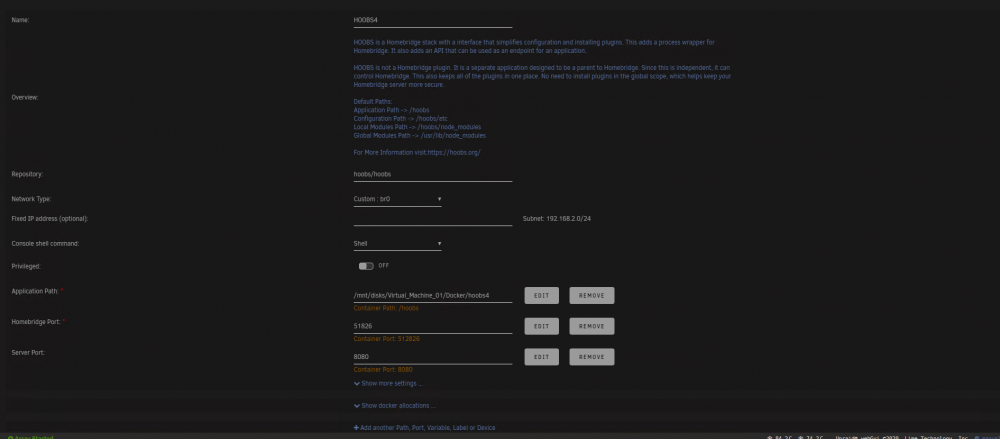Image resolution: width=1000 pixels, height=439 pixels.
Task: Focus the Application Path host field
Action: click(x=433, y=295)
